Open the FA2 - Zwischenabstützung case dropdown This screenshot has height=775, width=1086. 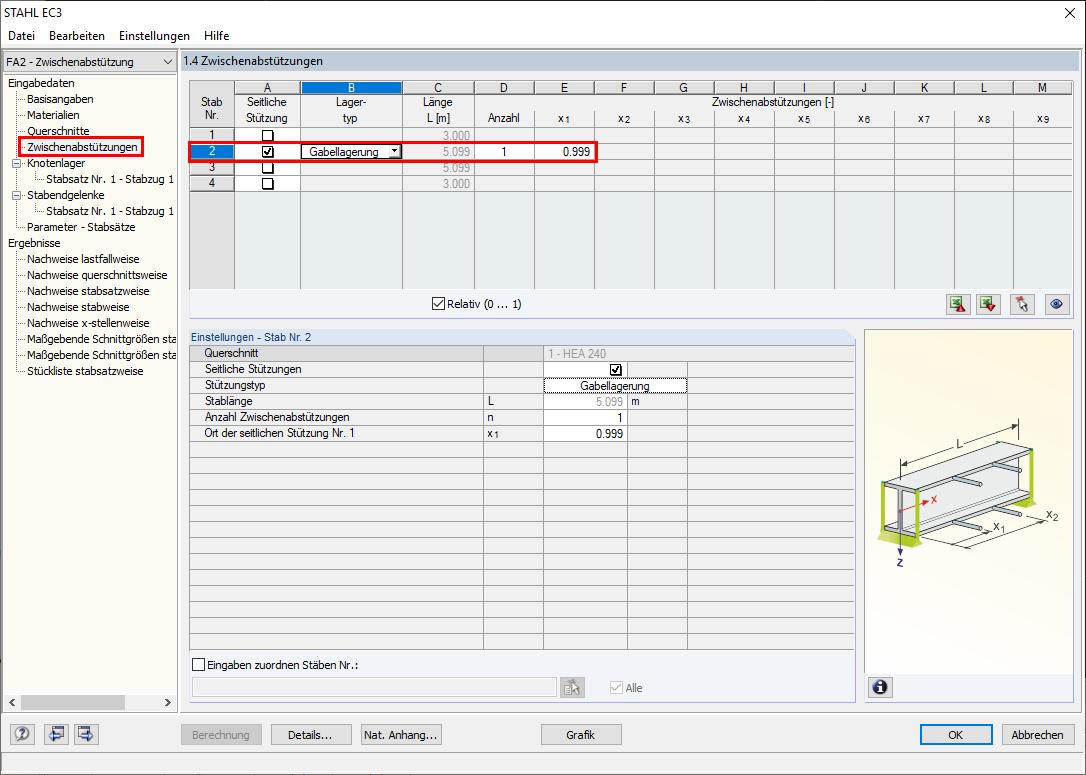pyautogui.click(x=167, y=62)
